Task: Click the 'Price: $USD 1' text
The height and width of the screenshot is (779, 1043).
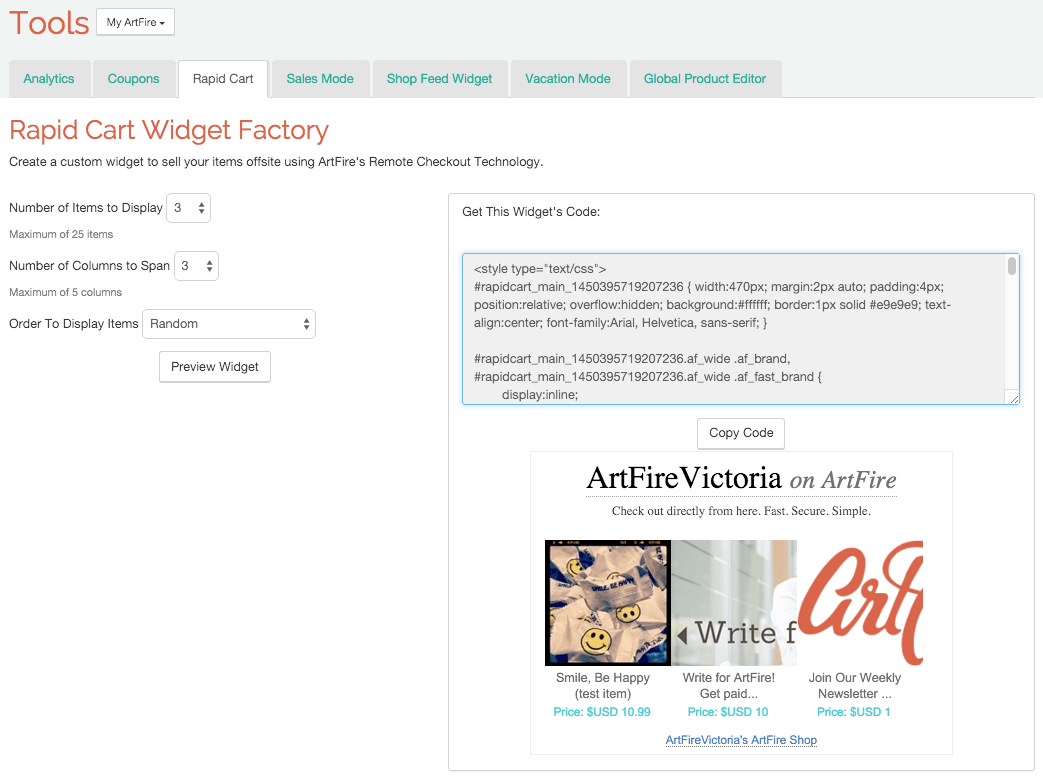Action: [853, 712]
